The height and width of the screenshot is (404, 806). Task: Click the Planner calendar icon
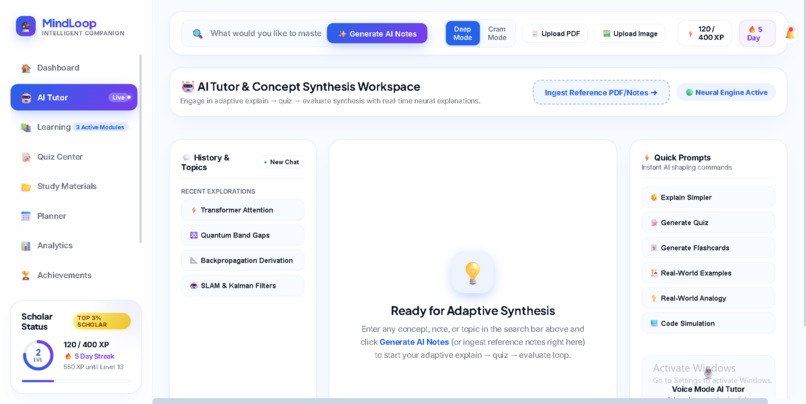[26, 216]
